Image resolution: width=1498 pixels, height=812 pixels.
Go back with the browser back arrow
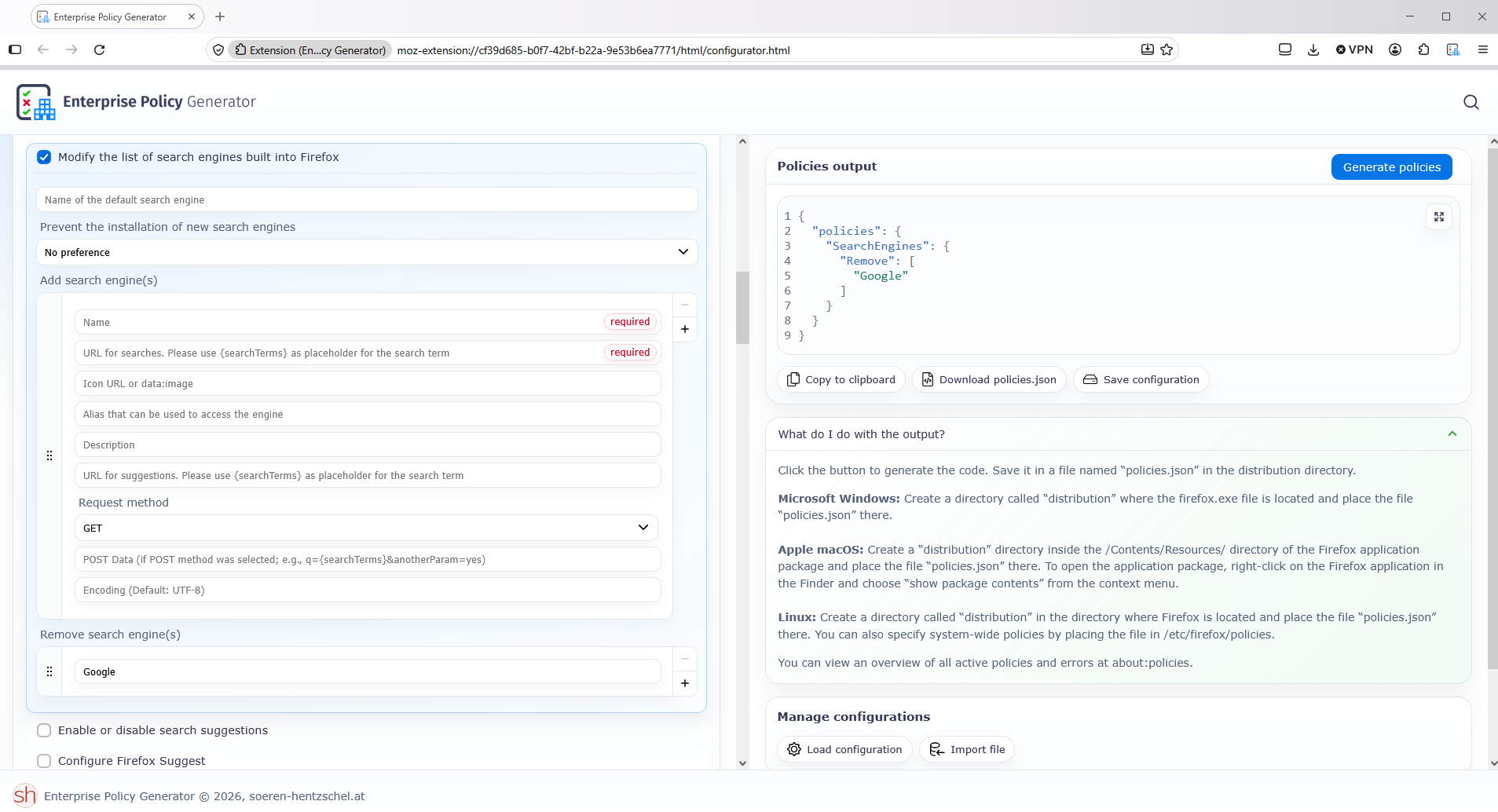click(43, 49)
